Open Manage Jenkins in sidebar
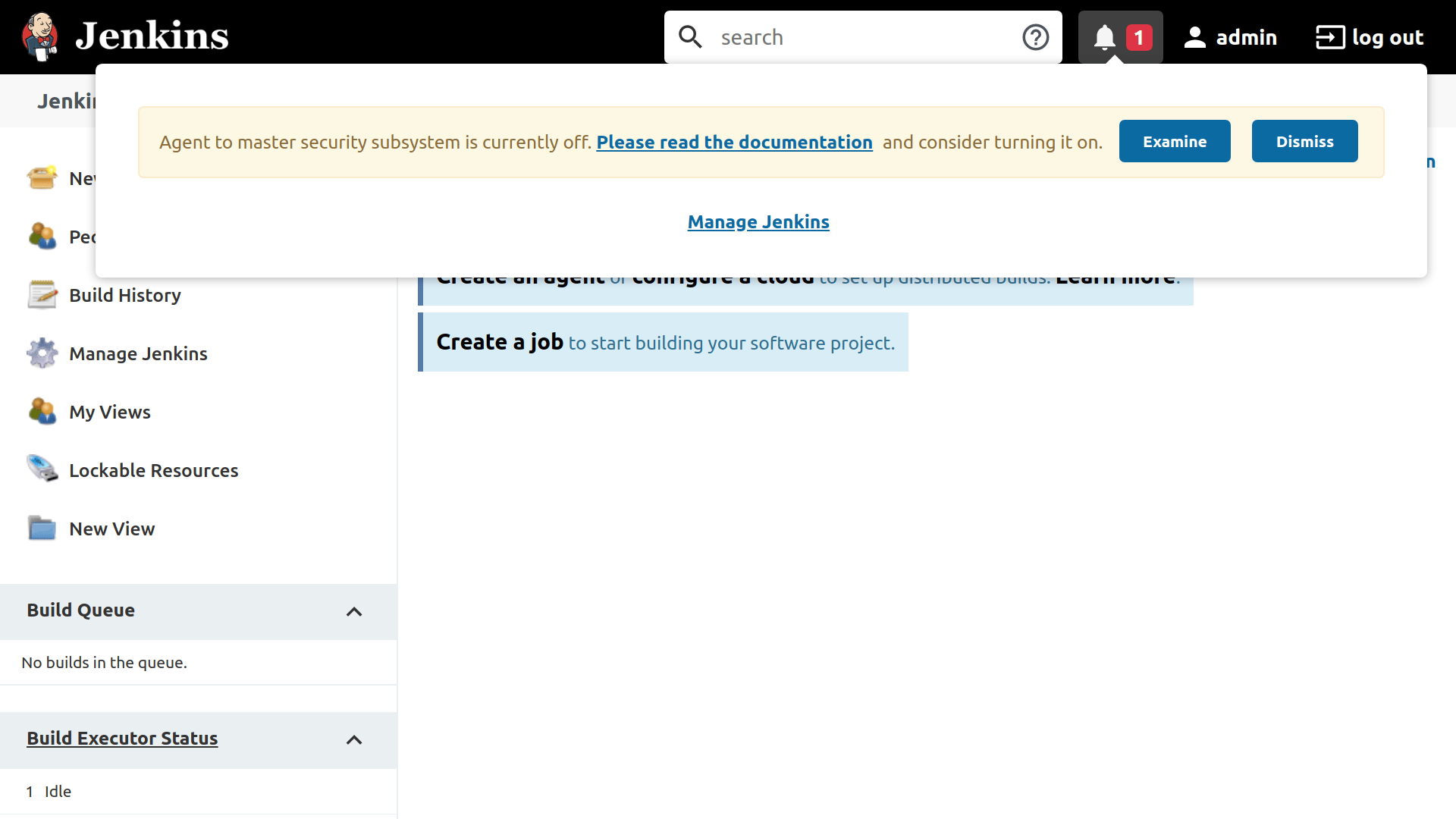This screenshot has width=1456, height=819. point(138,353)
